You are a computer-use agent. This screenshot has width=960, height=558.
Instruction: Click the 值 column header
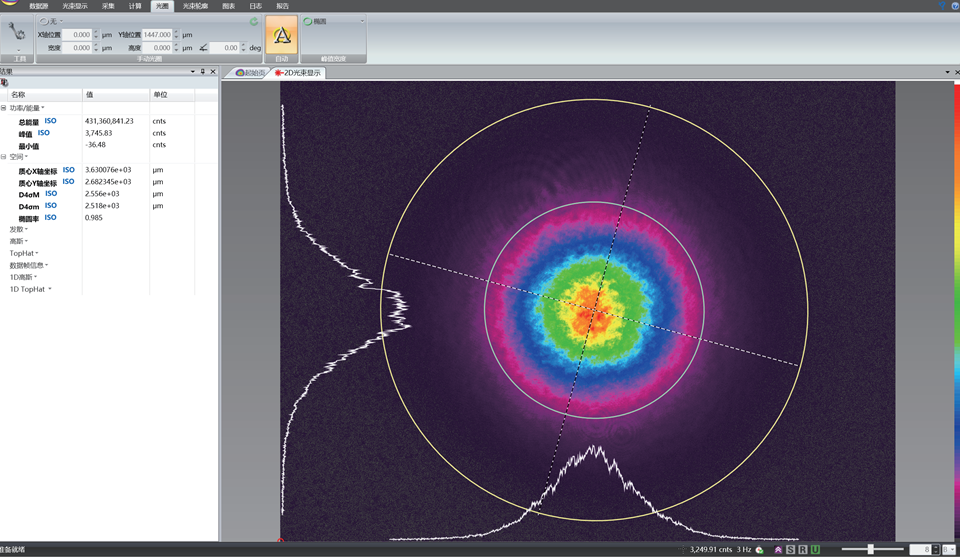116,95
